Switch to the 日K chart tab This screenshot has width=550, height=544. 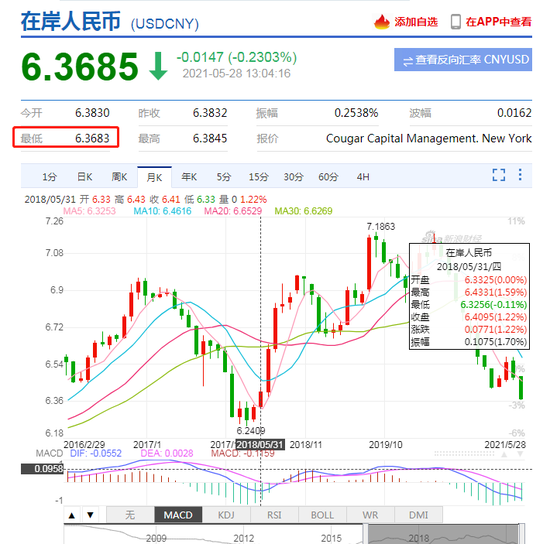click(x=85, y=177)
